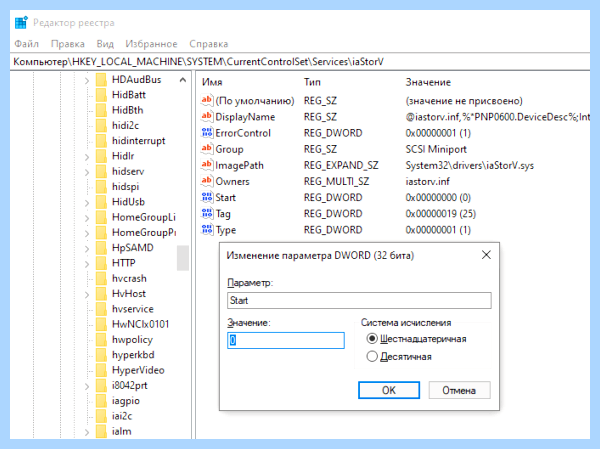
Task: Select the HomeGroupP key in the tree
Action: coord(144,232)
